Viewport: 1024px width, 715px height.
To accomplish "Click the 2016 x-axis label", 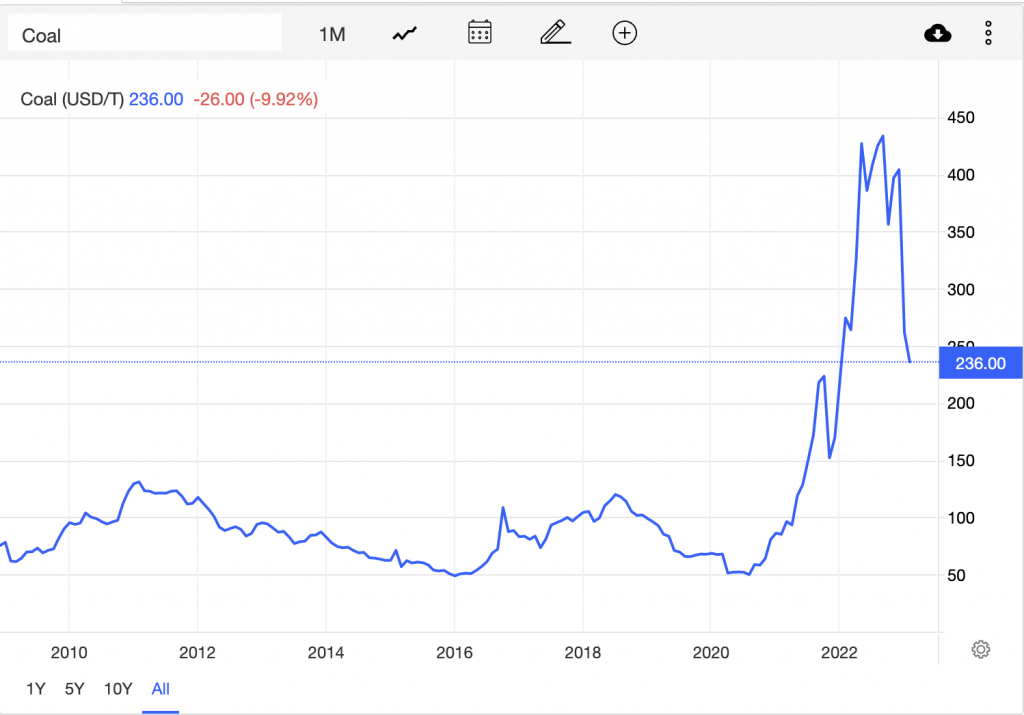I will 455,652.
